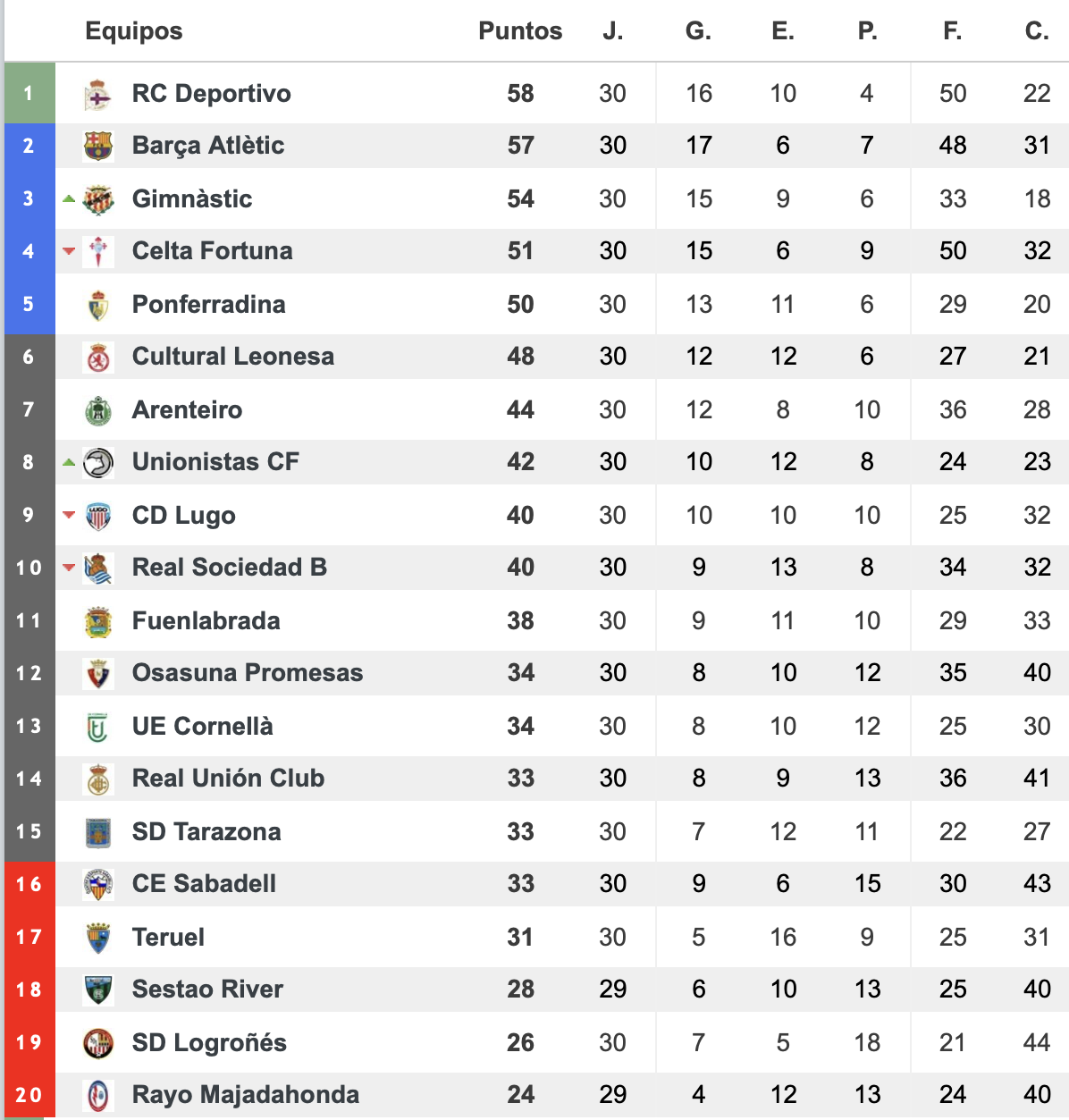Click the Equipos column header

tap(134, 31)
